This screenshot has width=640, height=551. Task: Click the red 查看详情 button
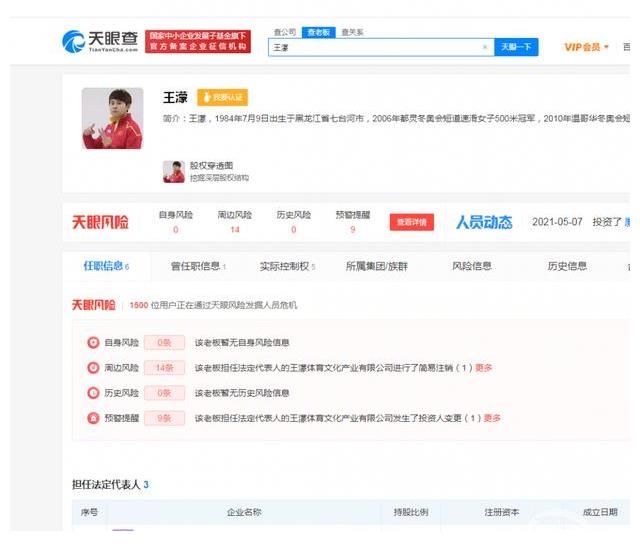coord(412,222)
